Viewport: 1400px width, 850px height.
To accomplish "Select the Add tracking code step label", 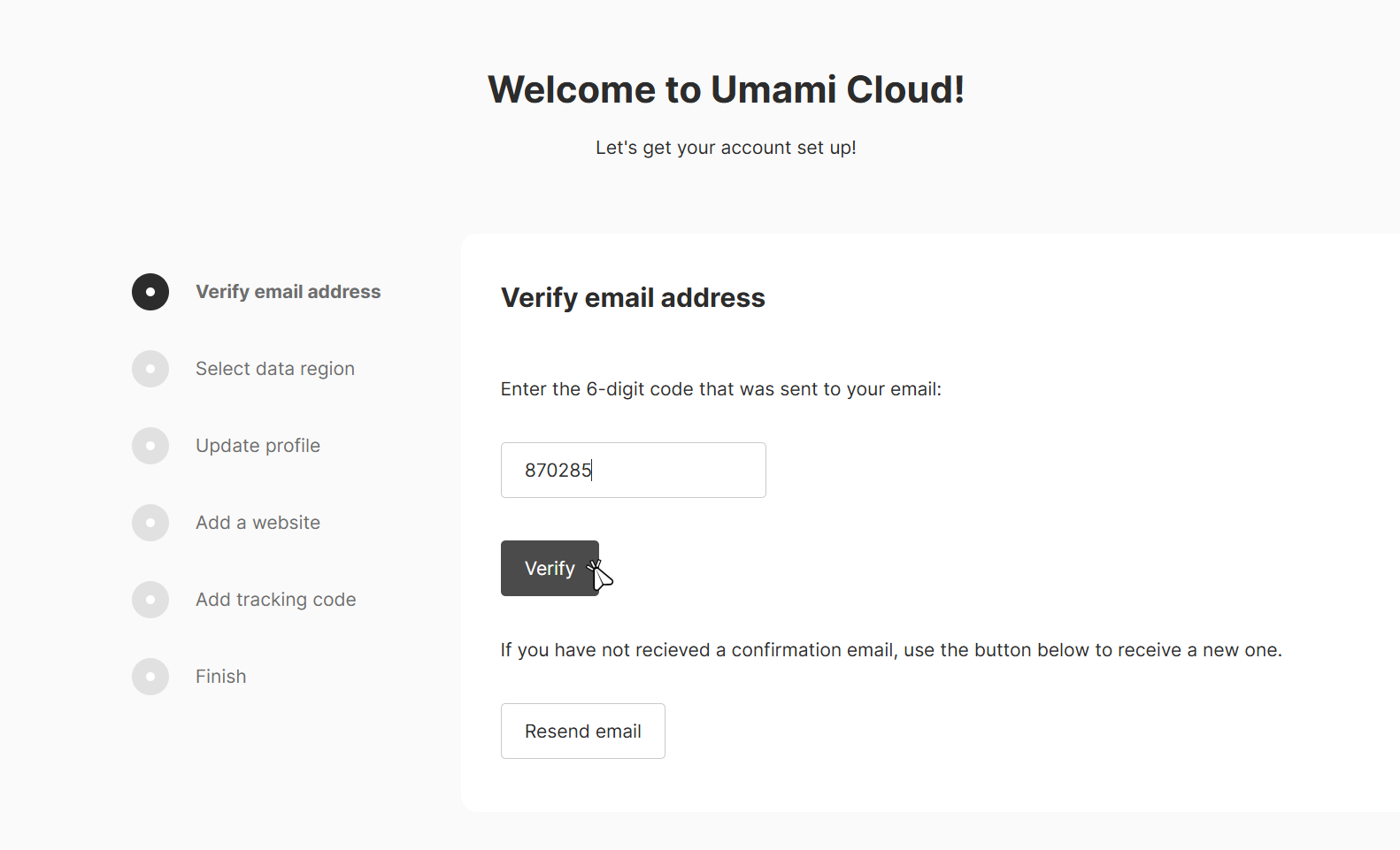I will coord(275,600).
